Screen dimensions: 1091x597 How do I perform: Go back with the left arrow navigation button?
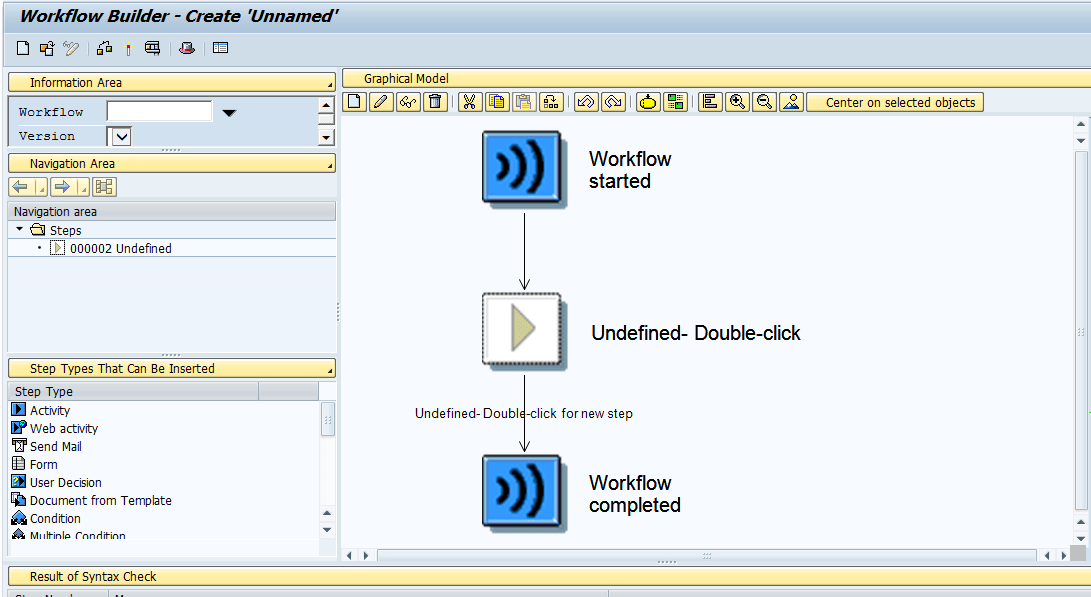(21, 186)
